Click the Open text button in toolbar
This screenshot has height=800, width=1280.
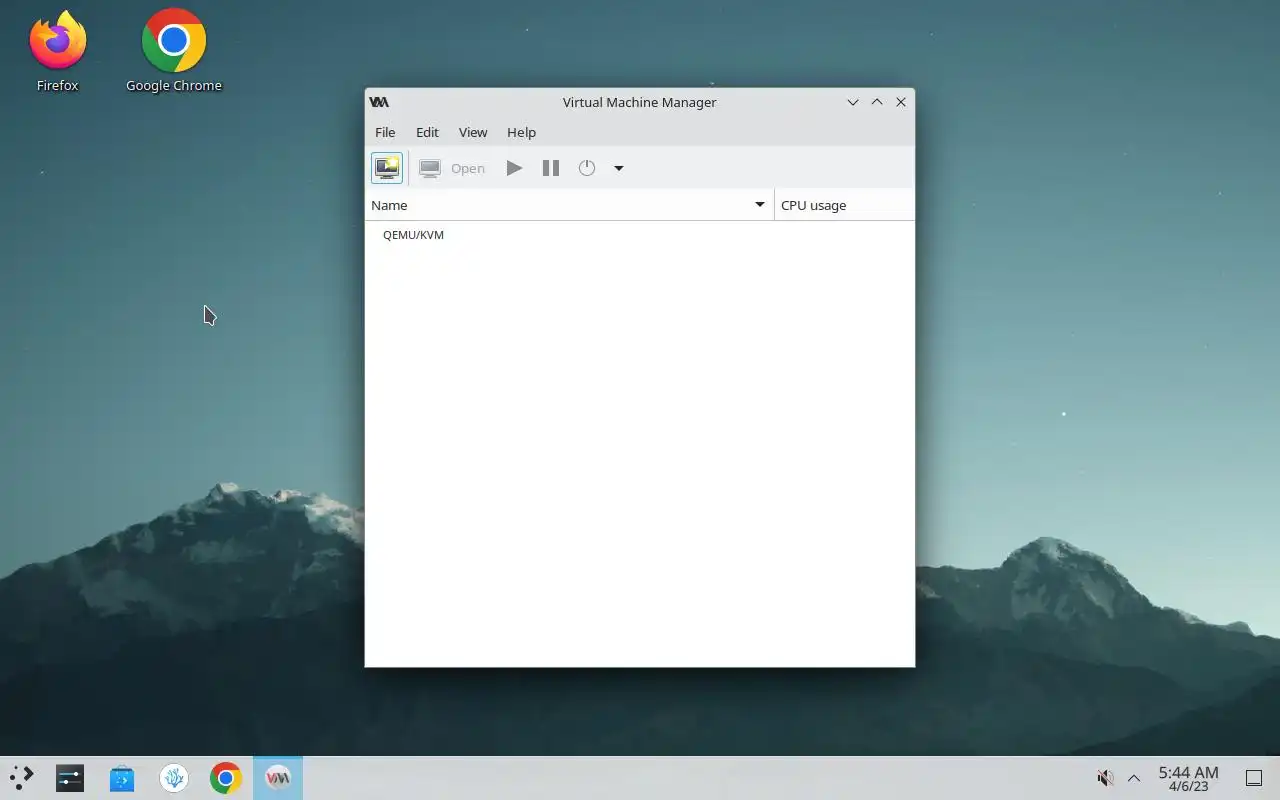(467, 168)
